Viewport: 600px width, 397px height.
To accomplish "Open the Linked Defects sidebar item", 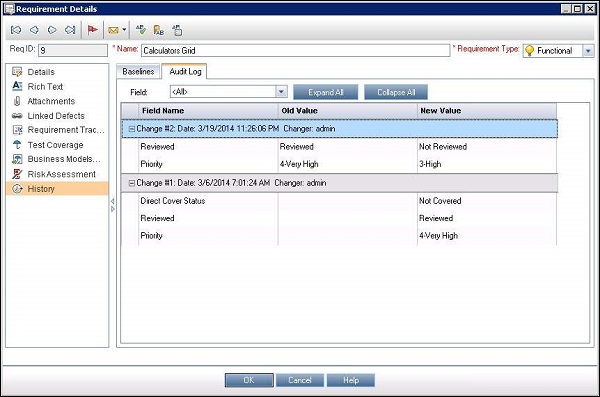I will [x=56, y=116].
